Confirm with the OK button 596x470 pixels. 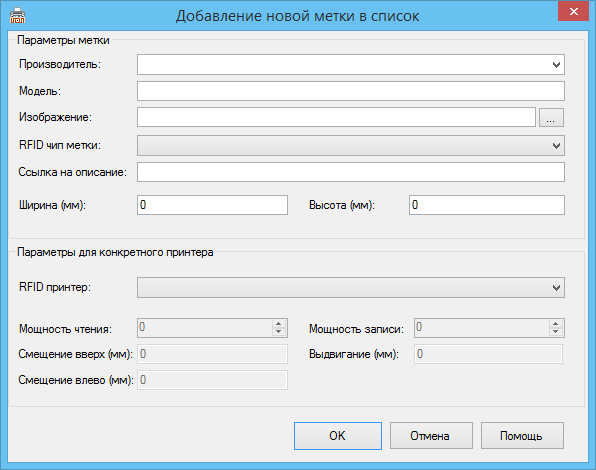338,436
